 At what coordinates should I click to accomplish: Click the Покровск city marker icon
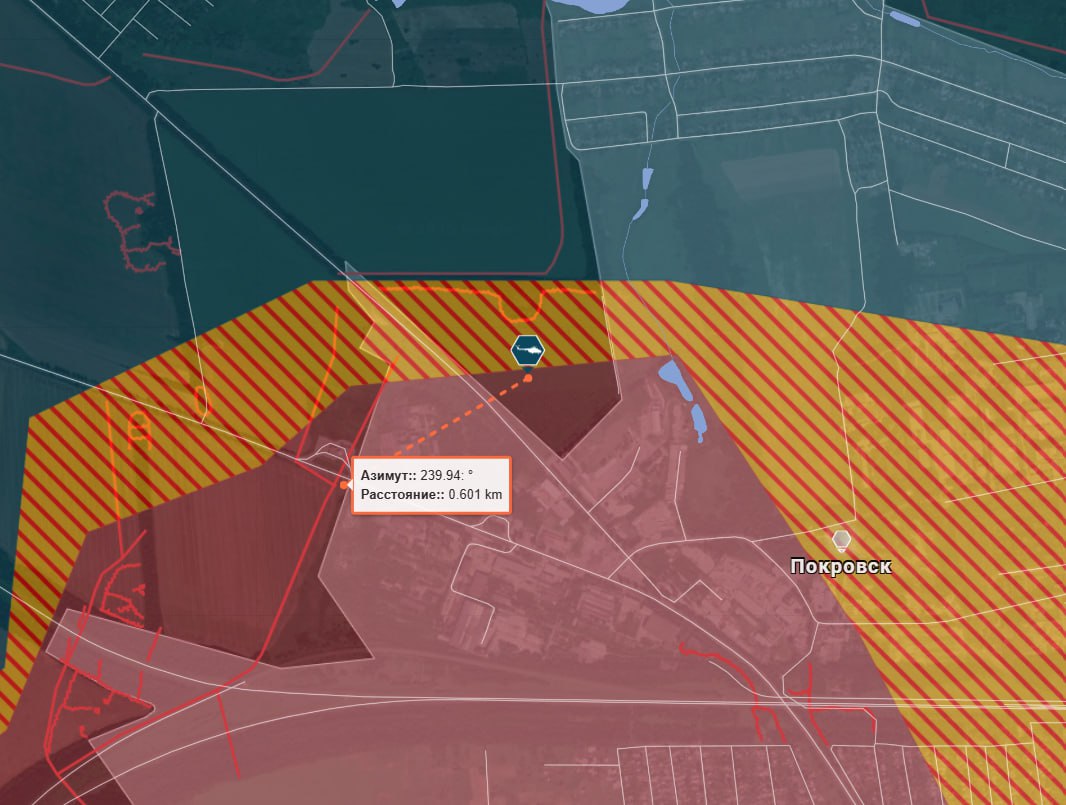[842, 542]
